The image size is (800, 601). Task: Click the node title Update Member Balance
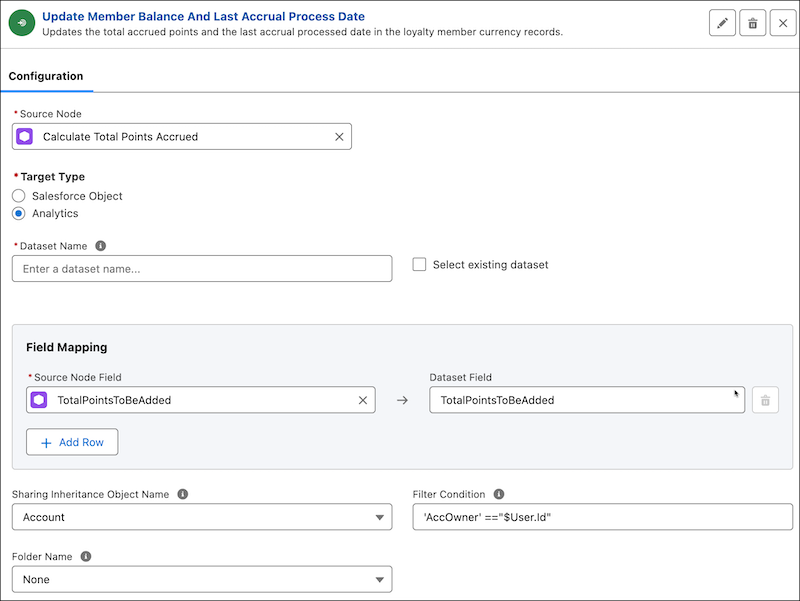[203, 16]
